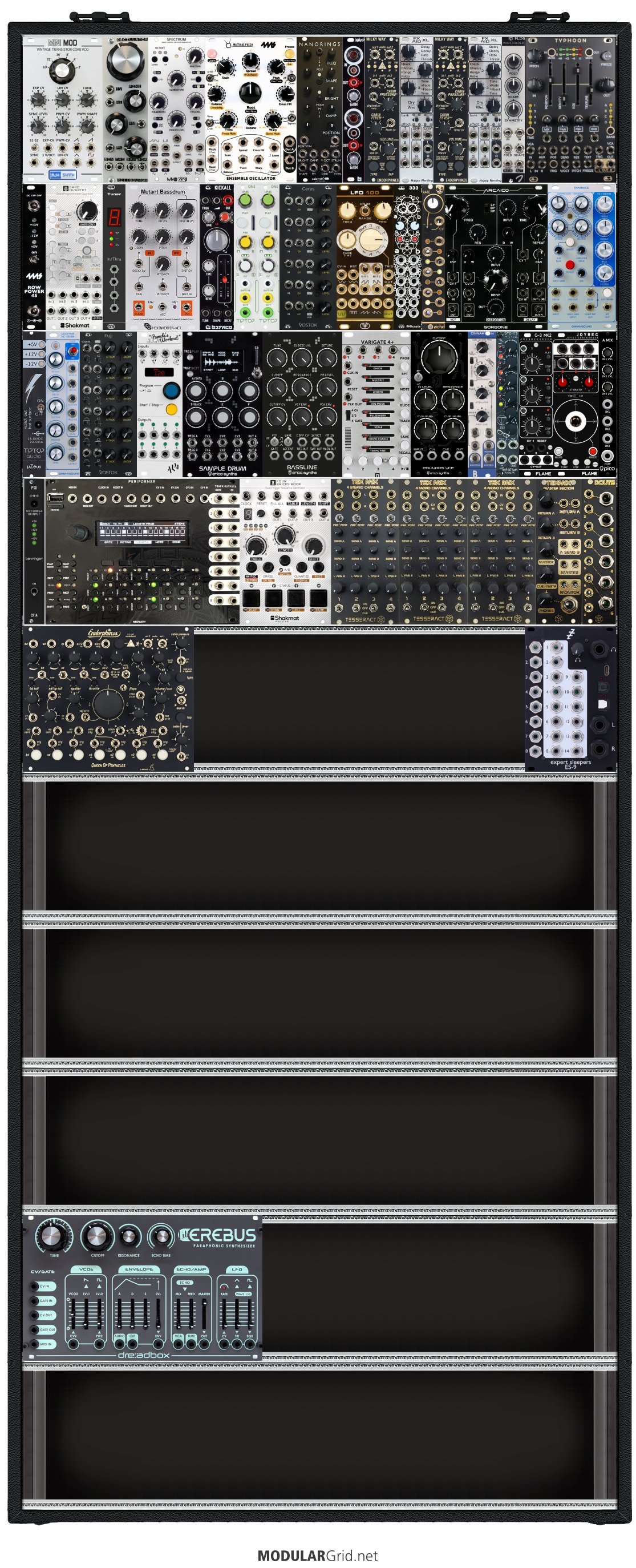Screen dimensions: 636x1568
Task: Click the Expert Sleepers ES-9 module
Action: click(570, 699)
